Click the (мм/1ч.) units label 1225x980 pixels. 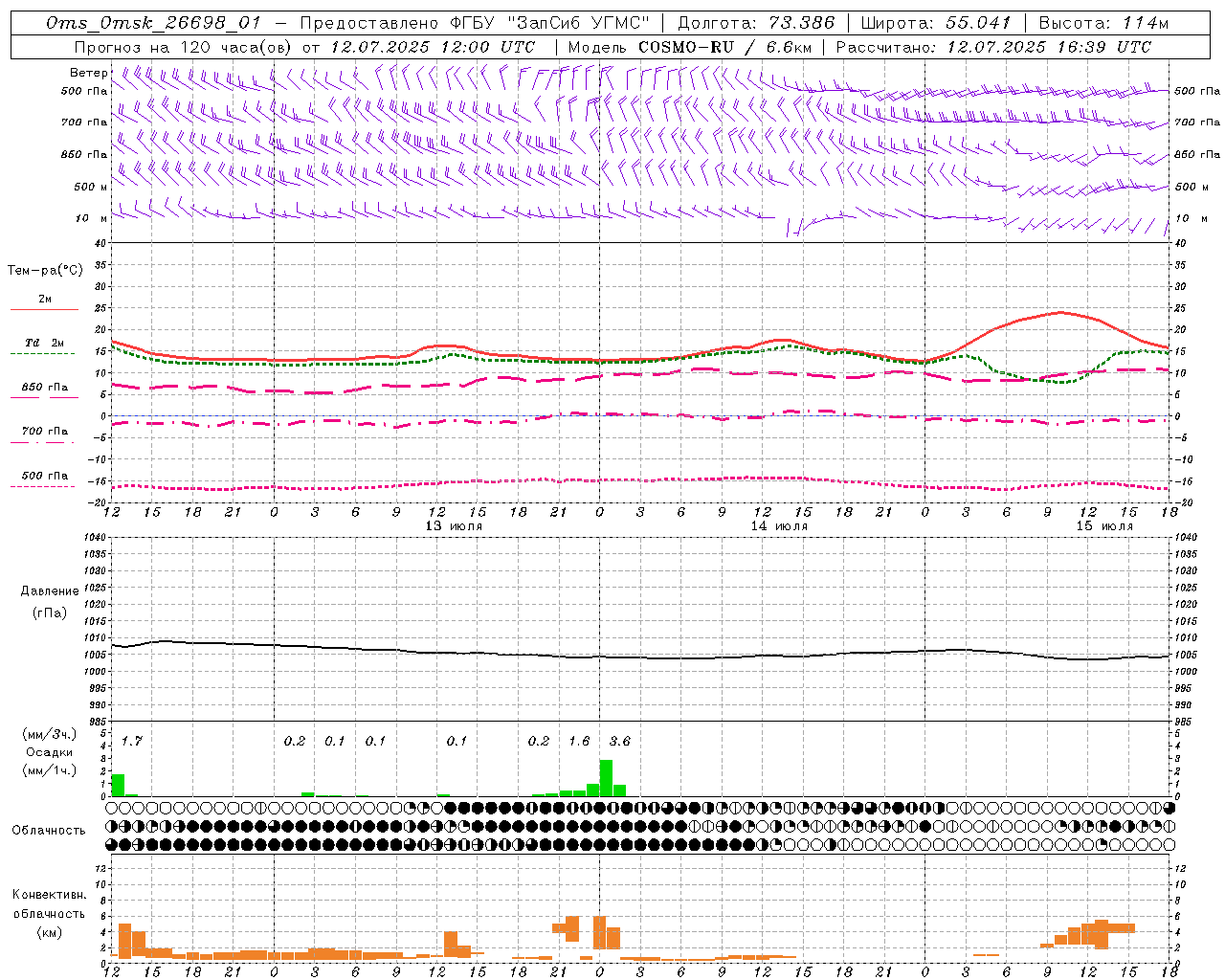coord(50,770)
